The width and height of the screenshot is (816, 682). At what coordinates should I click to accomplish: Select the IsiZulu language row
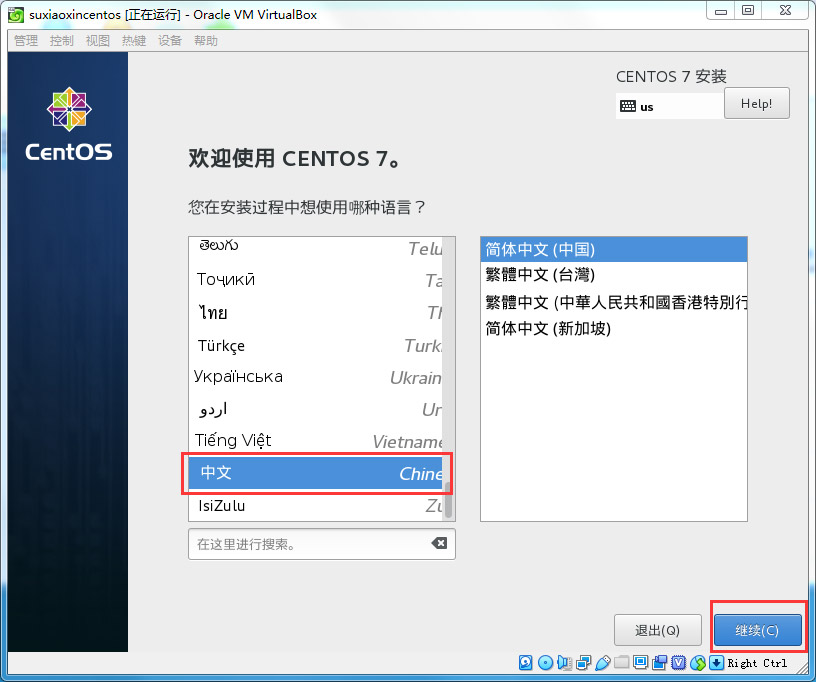click(315, 505)
